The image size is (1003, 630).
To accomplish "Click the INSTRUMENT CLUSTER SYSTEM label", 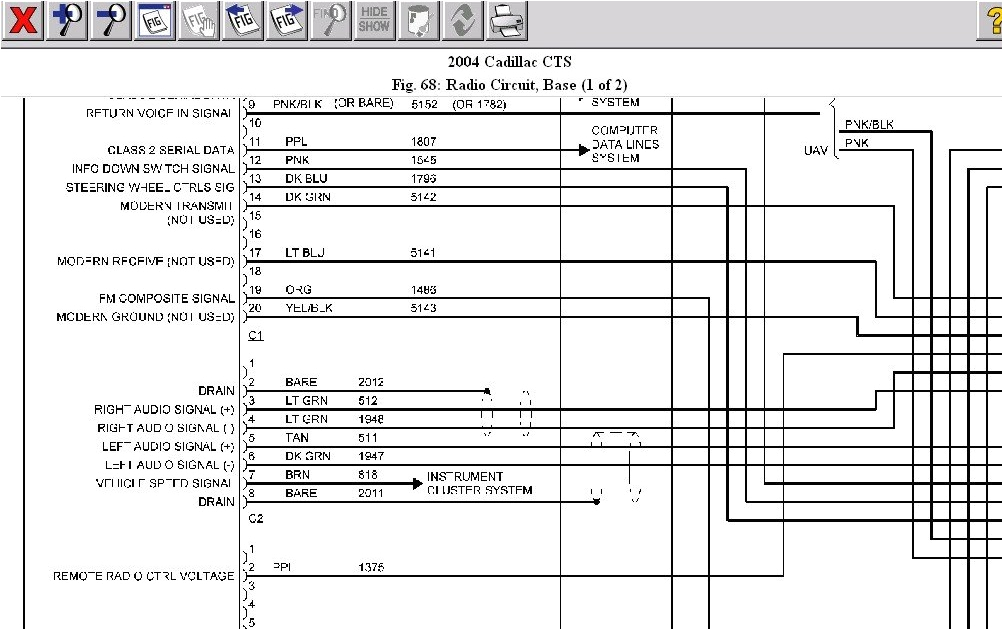I will [x=468, y=483].
